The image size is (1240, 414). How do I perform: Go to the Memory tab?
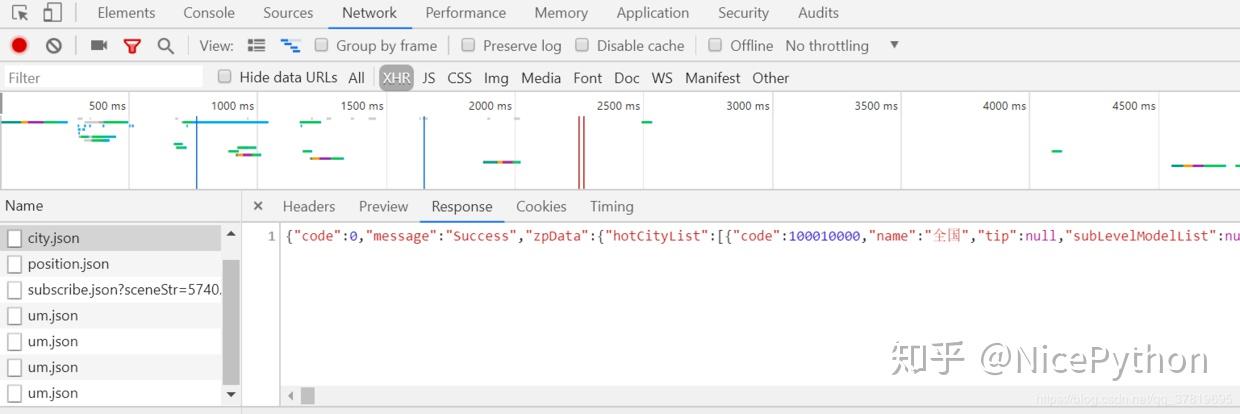coord(561,13)
